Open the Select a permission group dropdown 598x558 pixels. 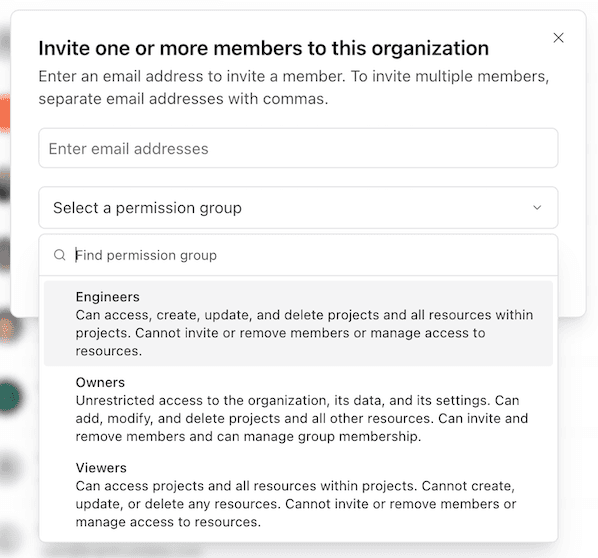(298, 207)
